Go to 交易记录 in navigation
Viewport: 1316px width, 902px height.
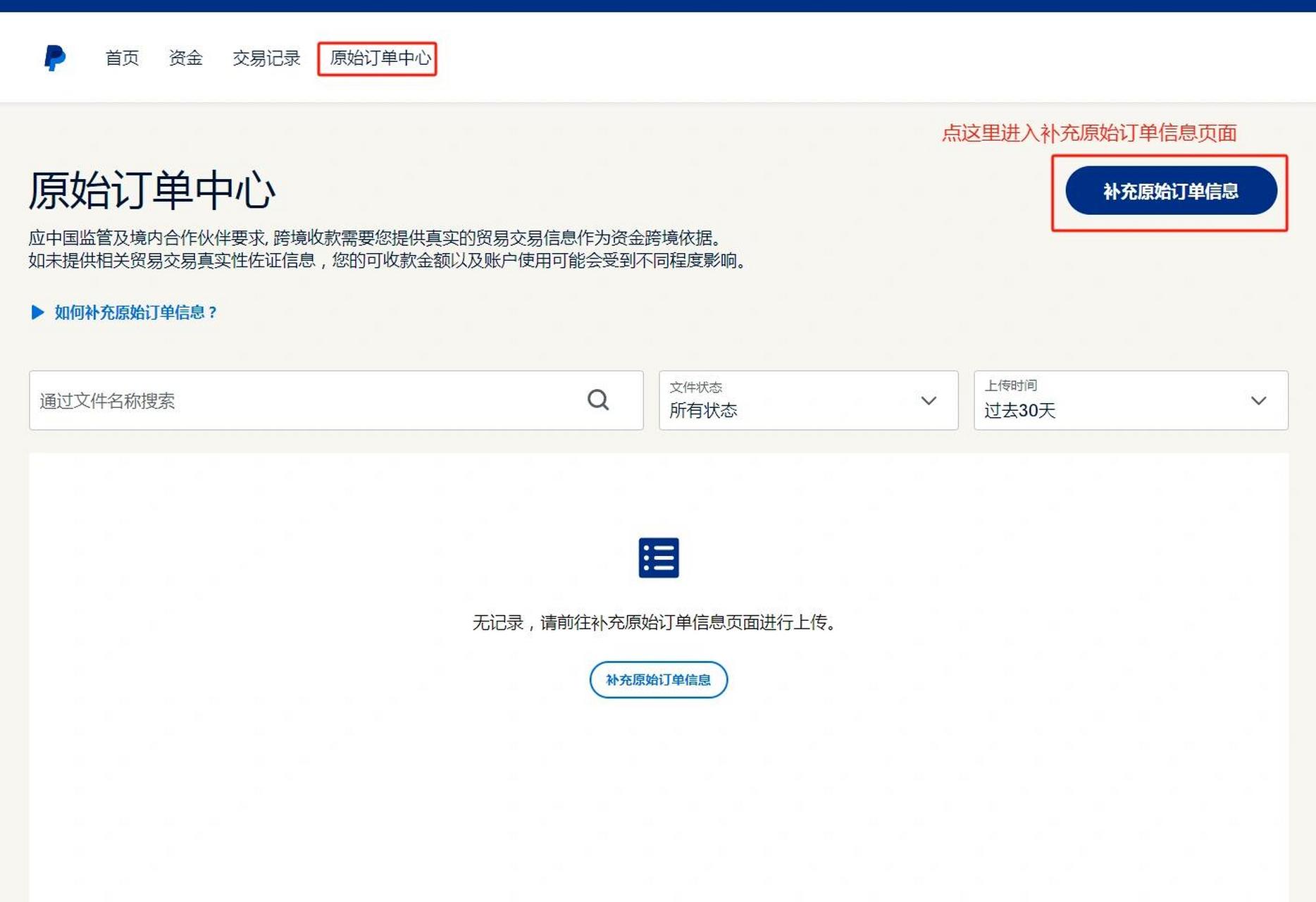tap(266, 58)
